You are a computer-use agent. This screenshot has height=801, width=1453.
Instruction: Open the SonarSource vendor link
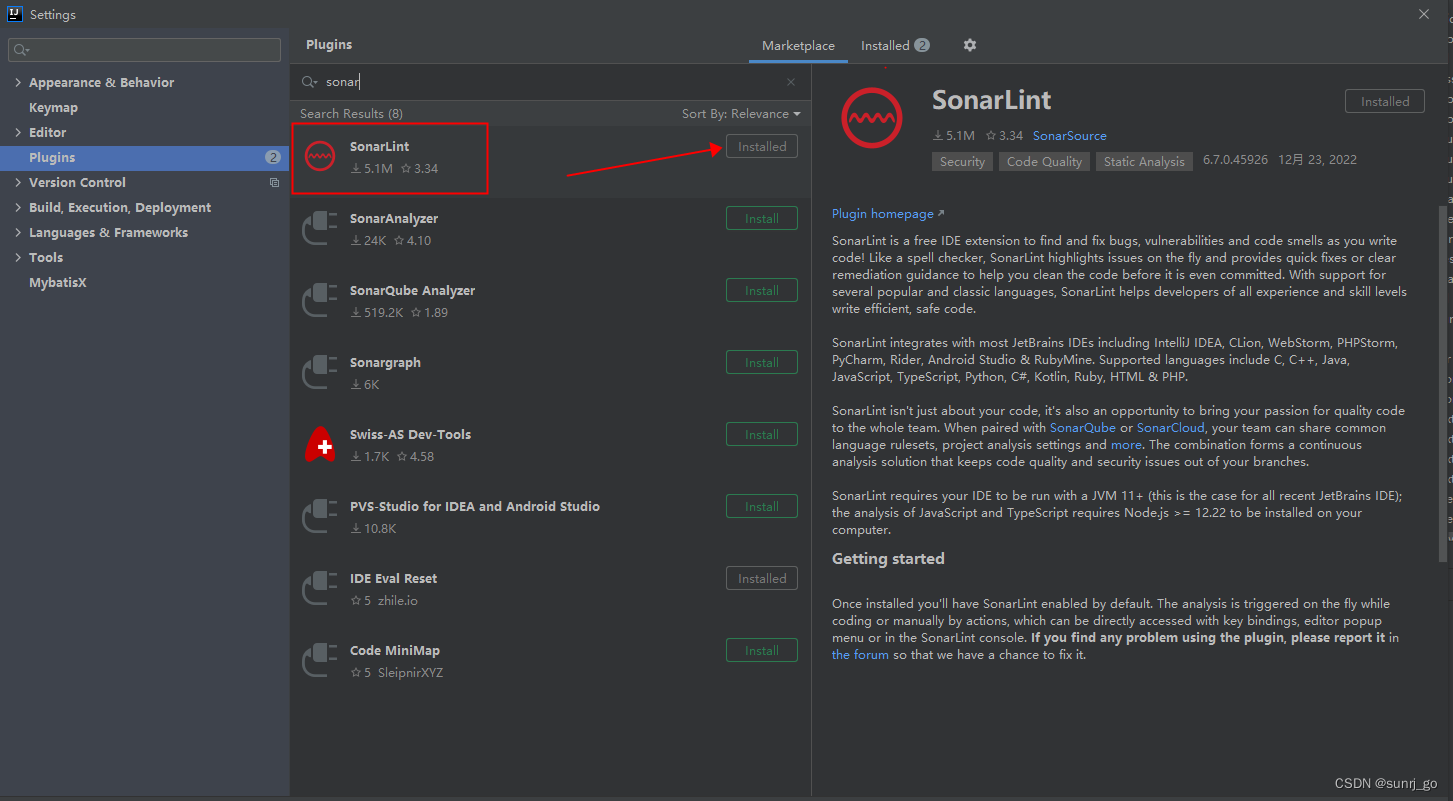click(1069, 136)
